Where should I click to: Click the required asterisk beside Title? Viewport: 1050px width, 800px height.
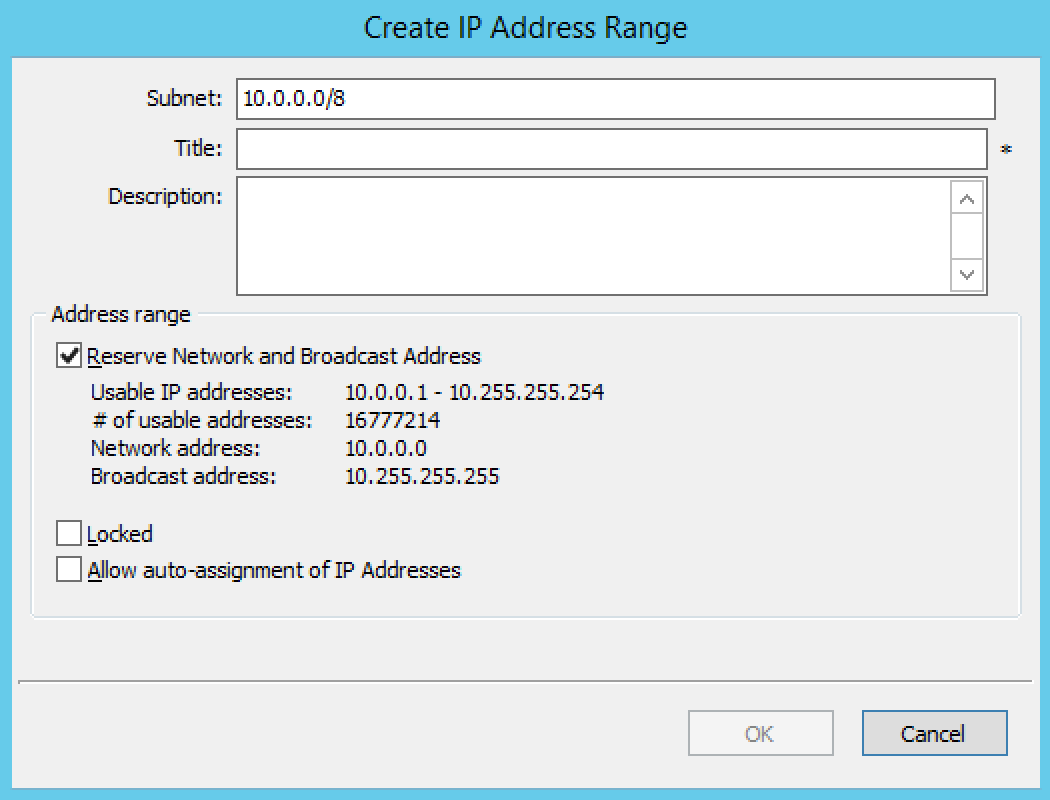click(x=1006, y=151)
